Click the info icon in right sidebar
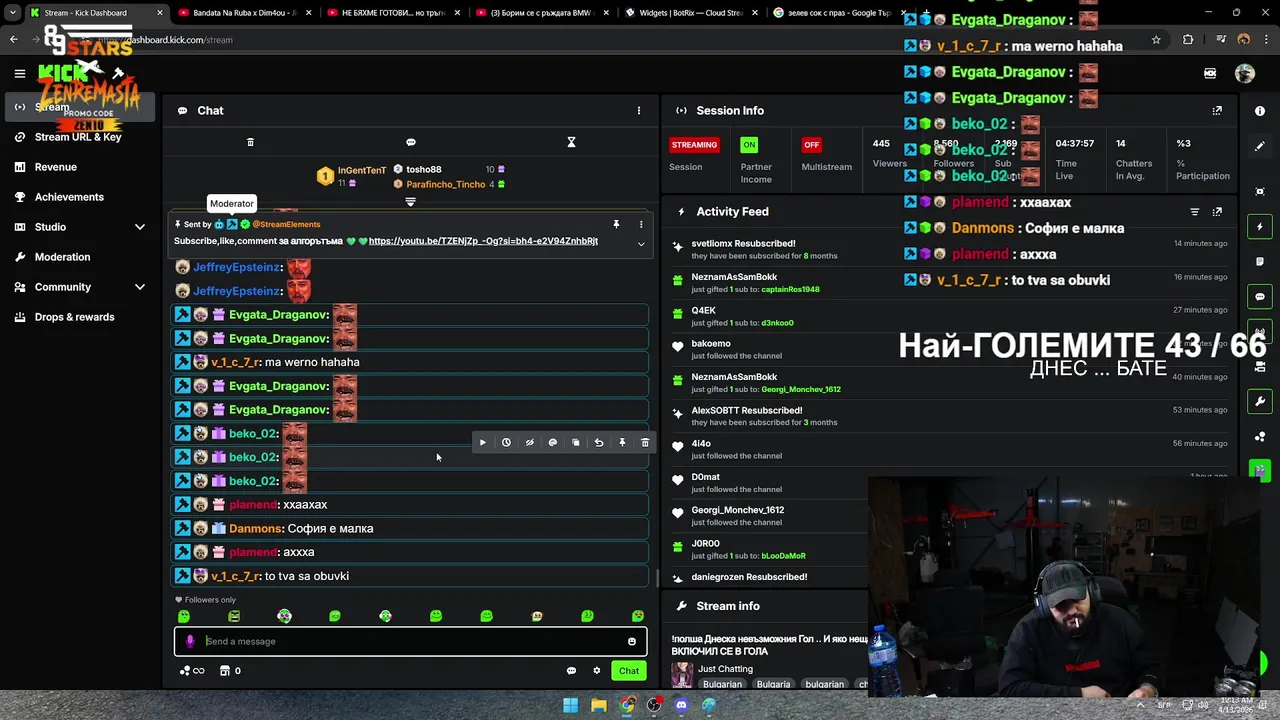The width and height of the screenshot is (1280, 720). pos(1260,111)
